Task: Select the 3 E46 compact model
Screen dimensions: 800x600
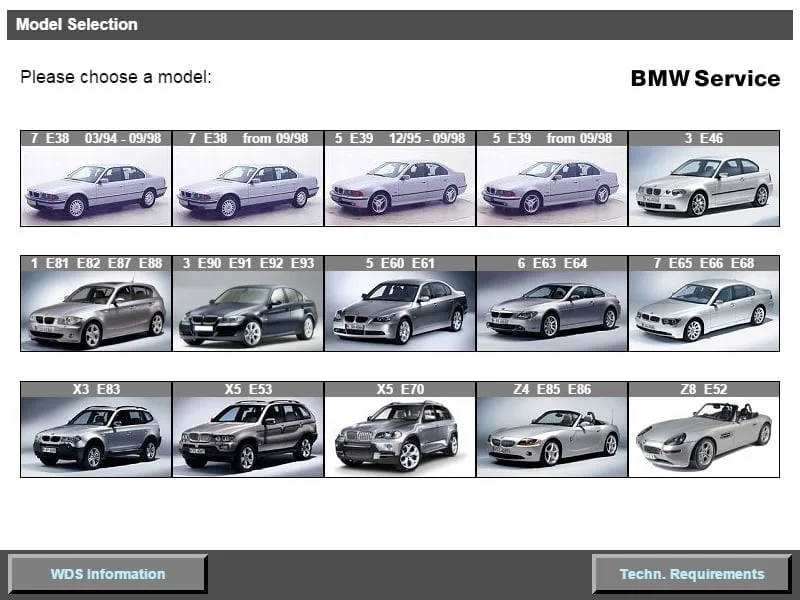Action: coord(707,180)
